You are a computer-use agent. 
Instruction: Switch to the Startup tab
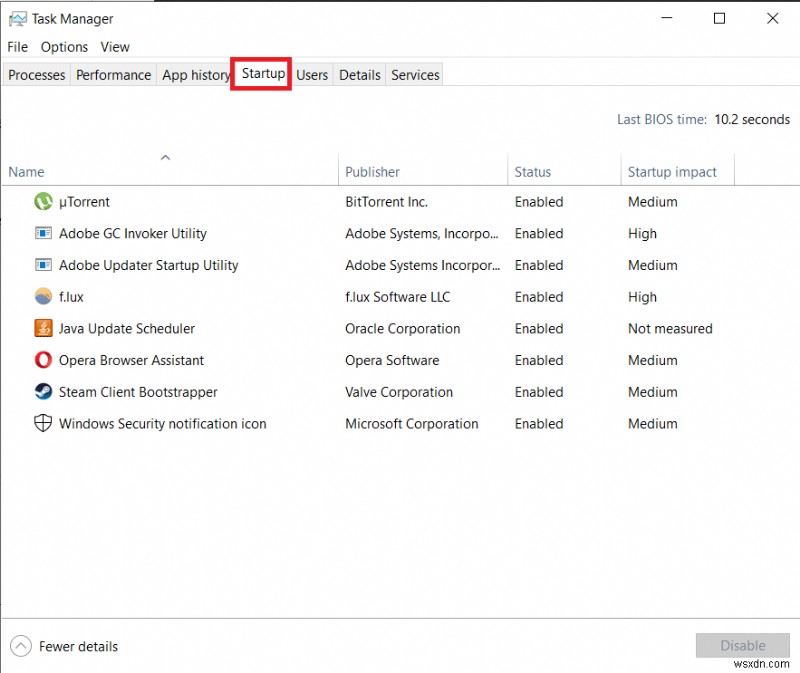coord(261,73)
